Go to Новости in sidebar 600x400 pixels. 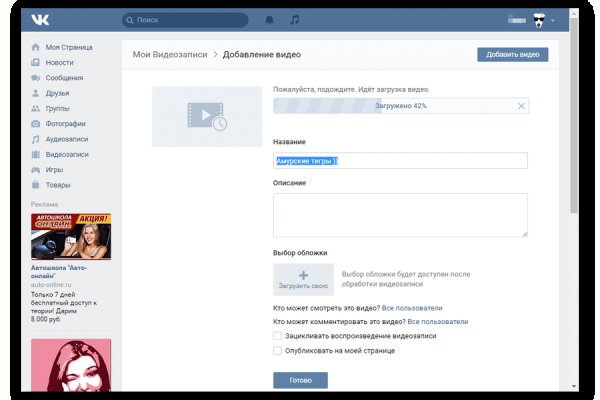[59, 62]
